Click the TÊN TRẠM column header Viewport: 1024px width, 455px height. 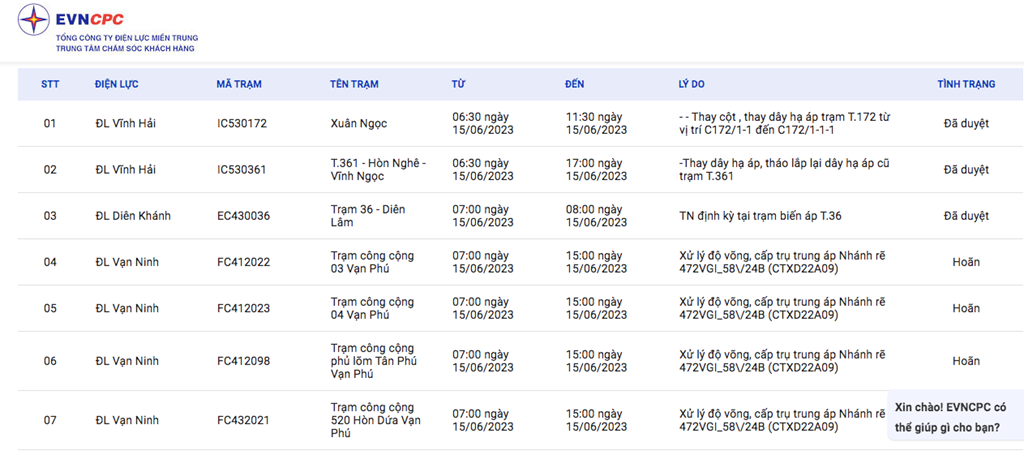(x=354, y=84)
